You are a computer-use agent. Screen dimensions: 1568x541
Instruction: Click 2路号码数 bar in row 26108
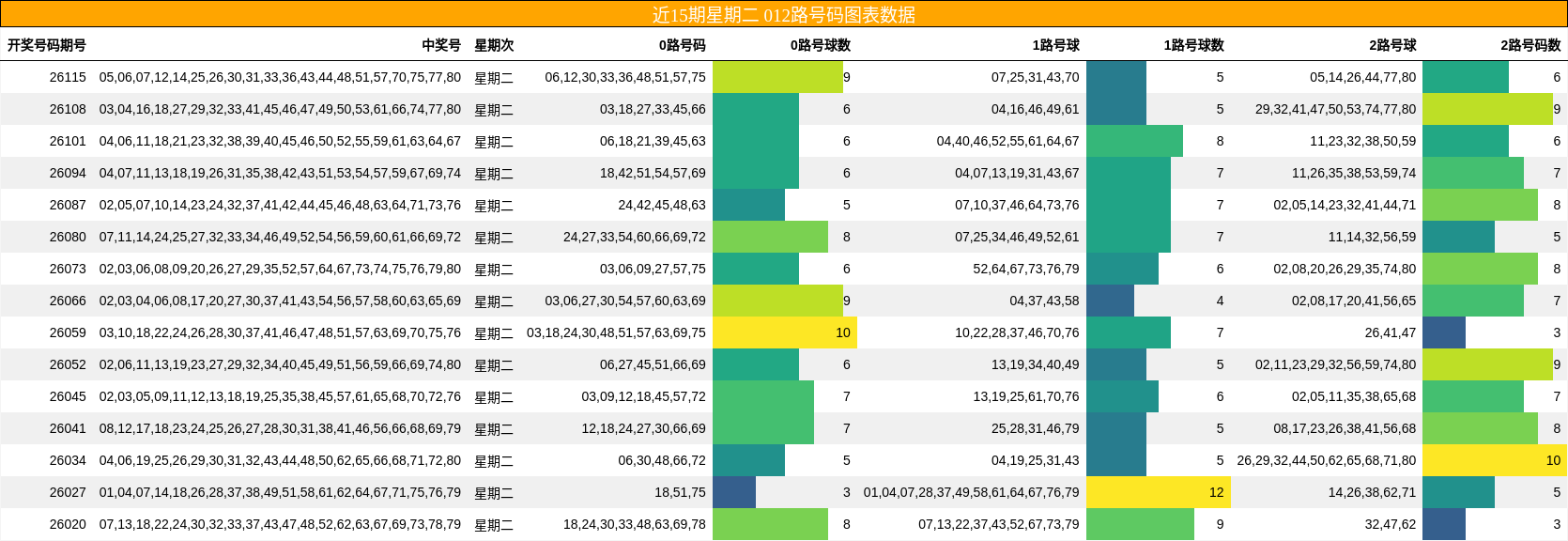pos(1487,109)
